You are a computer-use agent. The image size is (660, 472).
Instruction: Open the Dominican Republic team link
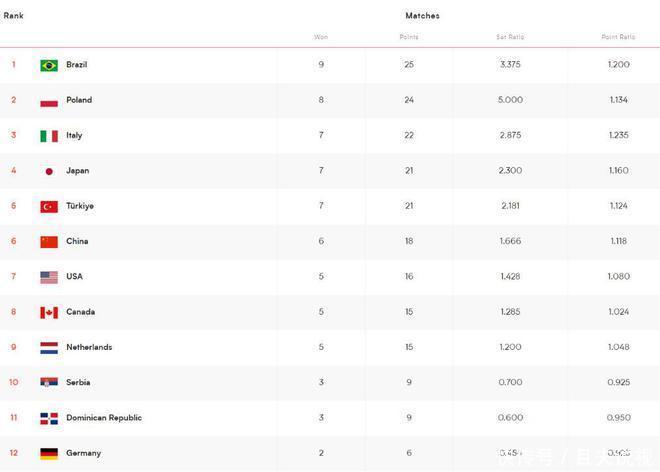[x=104, y=418]
